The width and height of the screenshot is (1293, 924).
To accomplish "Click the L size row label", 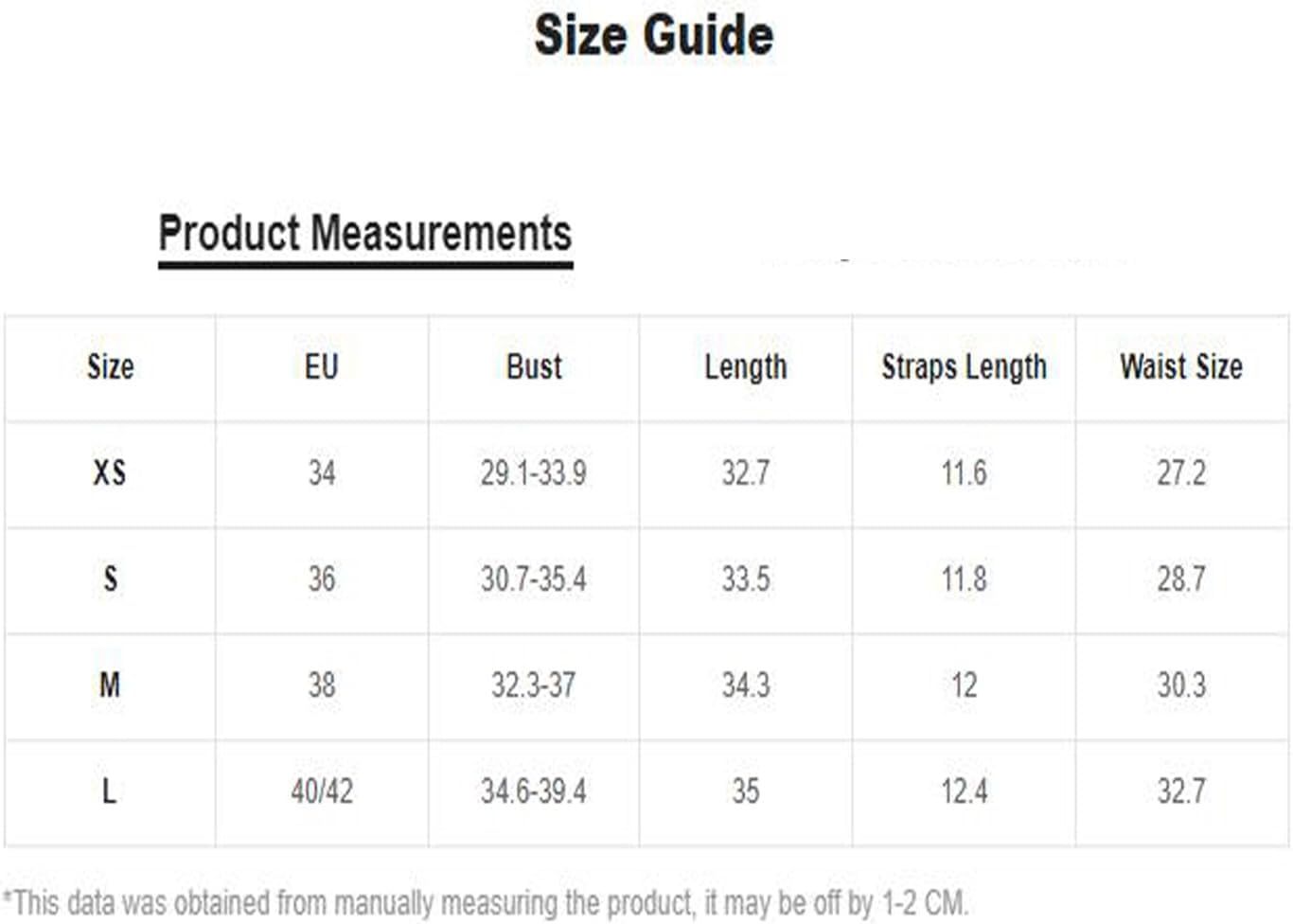I will (x=110, y=791).
